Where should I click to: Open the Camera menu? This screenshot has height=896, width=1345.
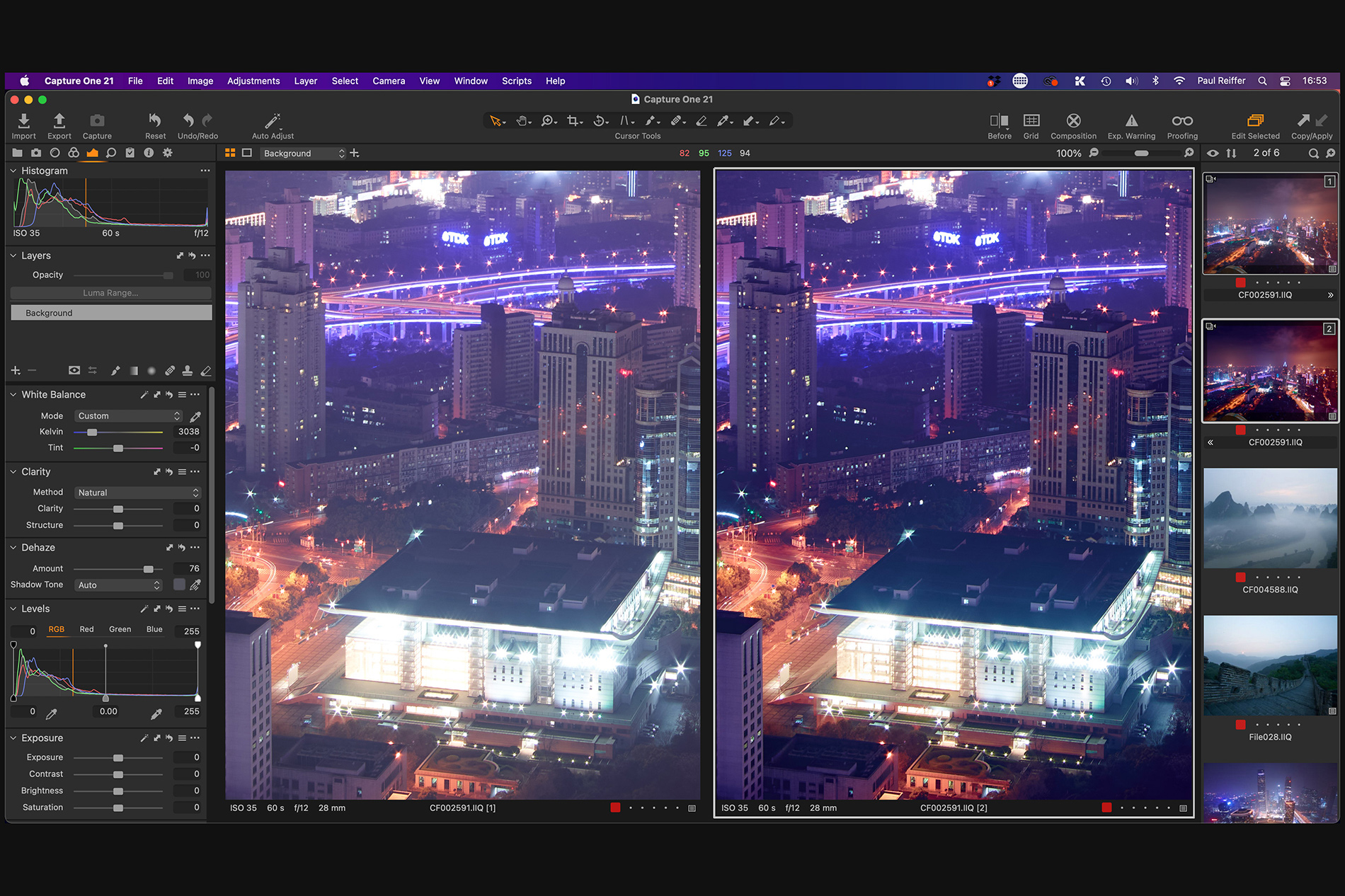click(389, 81)
